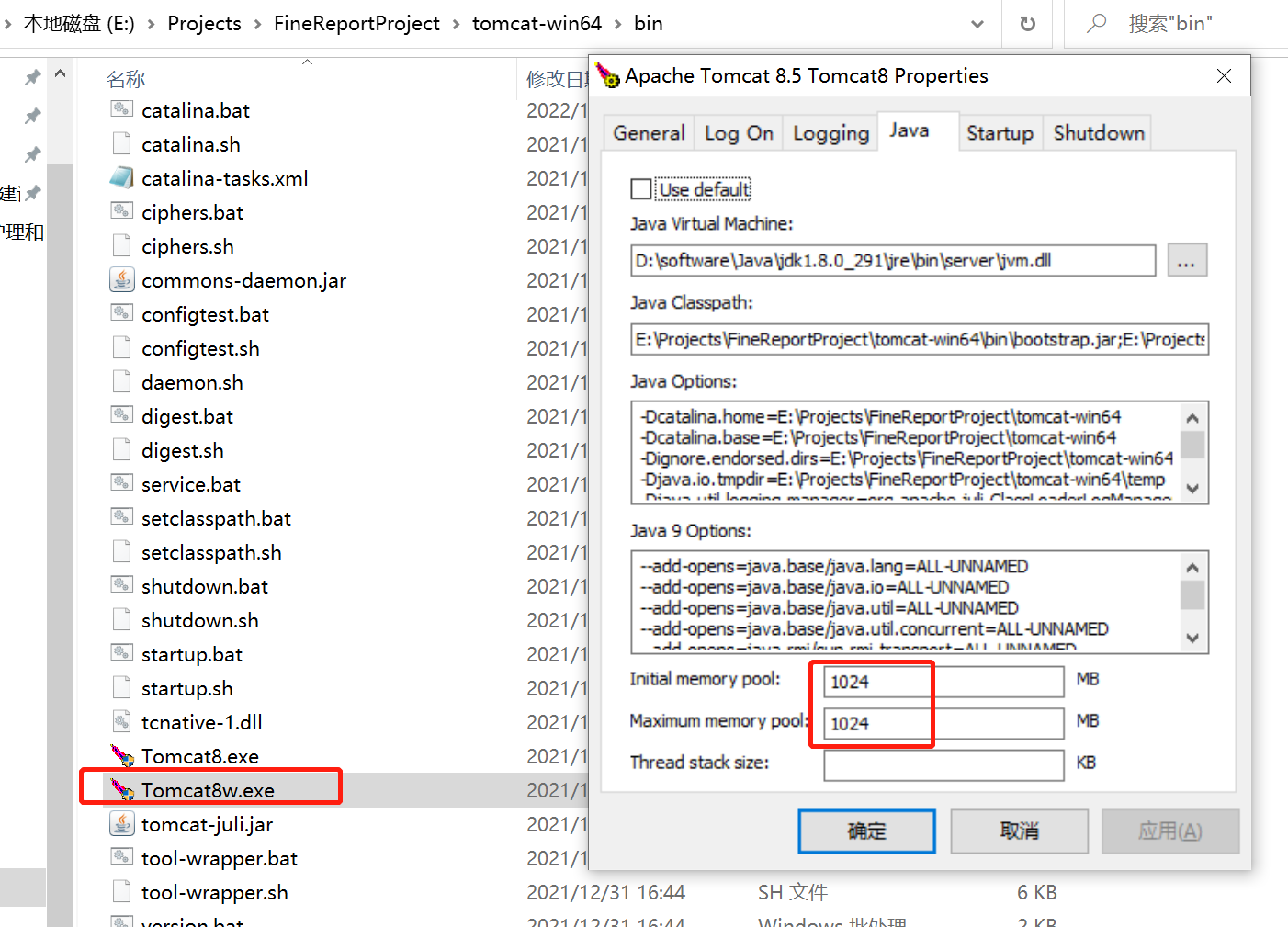This screenshot has height=927, width=1288.
Task: Click the service.bat file icon
Action: point(122,483)
